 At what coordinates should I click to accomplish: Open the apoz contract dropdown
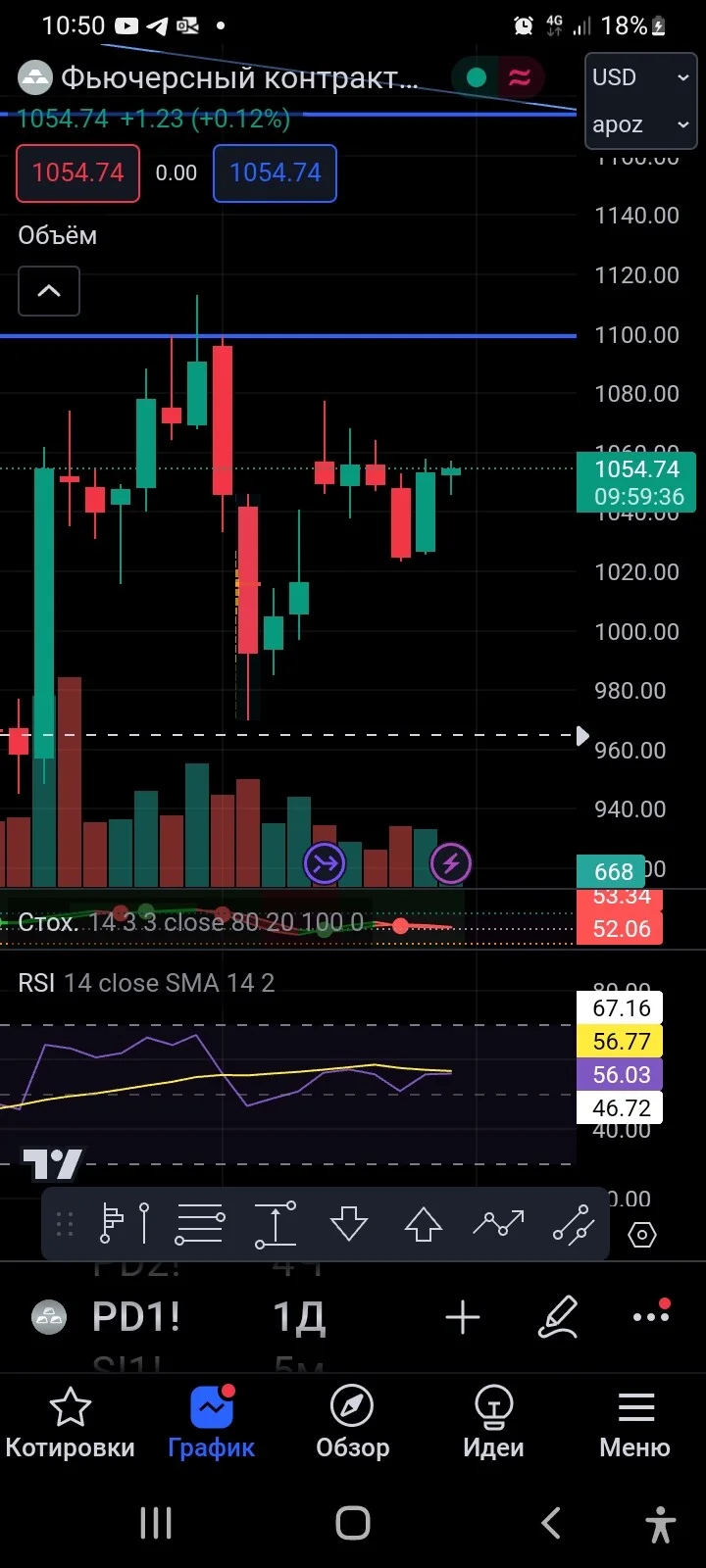click(641, 125)
